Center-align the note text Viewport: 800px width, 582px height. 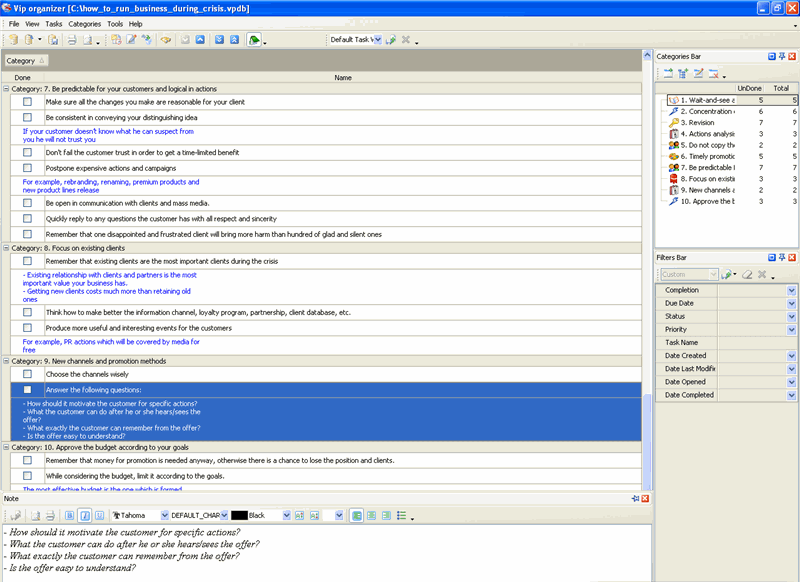pos(371,516)
